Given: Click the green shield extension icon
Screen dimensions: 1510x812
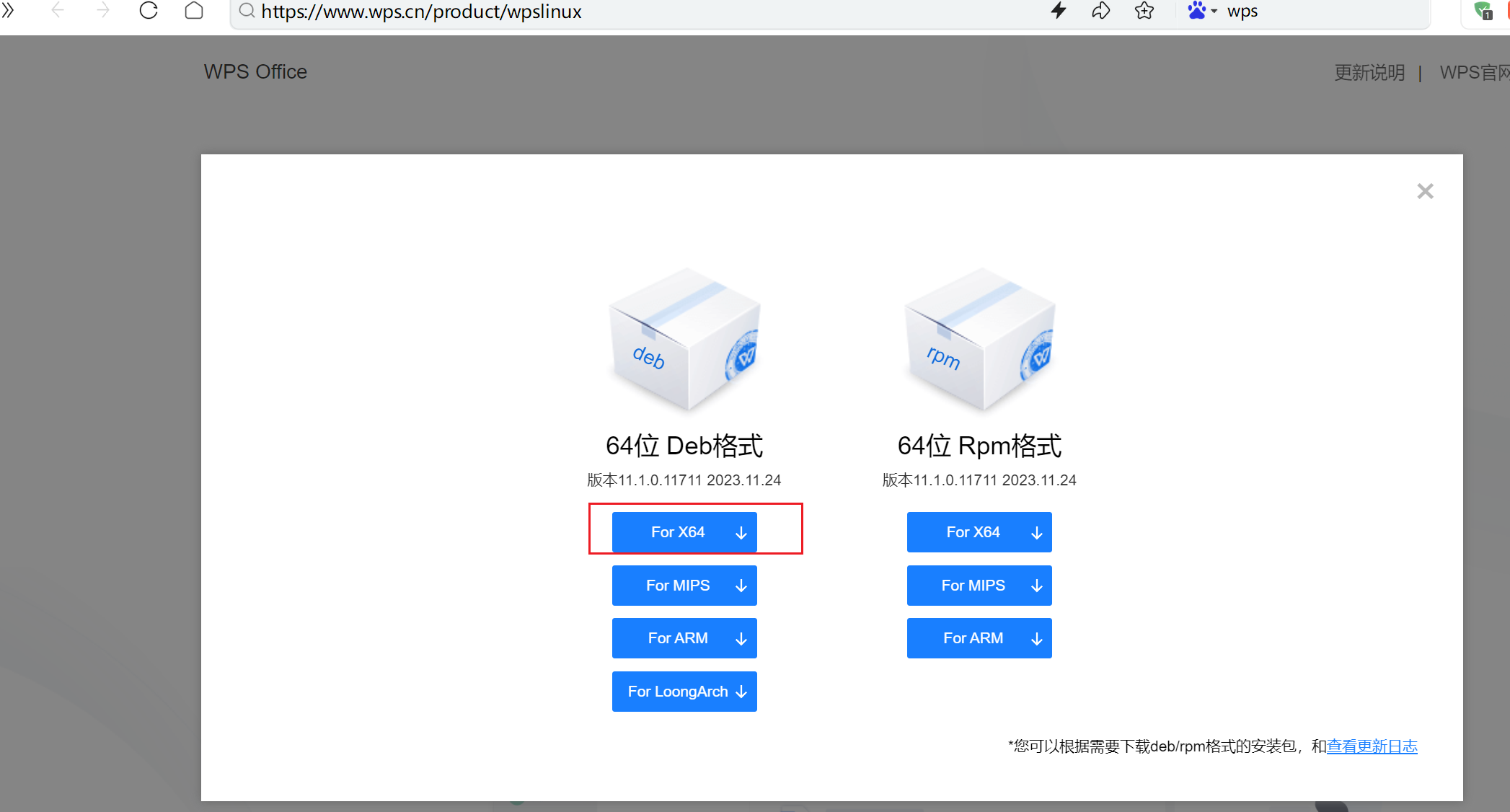Looking at the screenshot, I should tap(1483, 11).
